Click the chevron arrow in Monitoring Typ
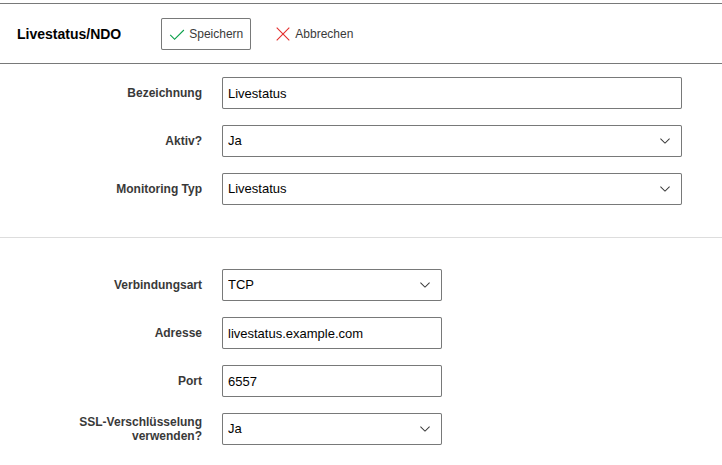This screenshot has width=722, height=465. click(665, 189)
